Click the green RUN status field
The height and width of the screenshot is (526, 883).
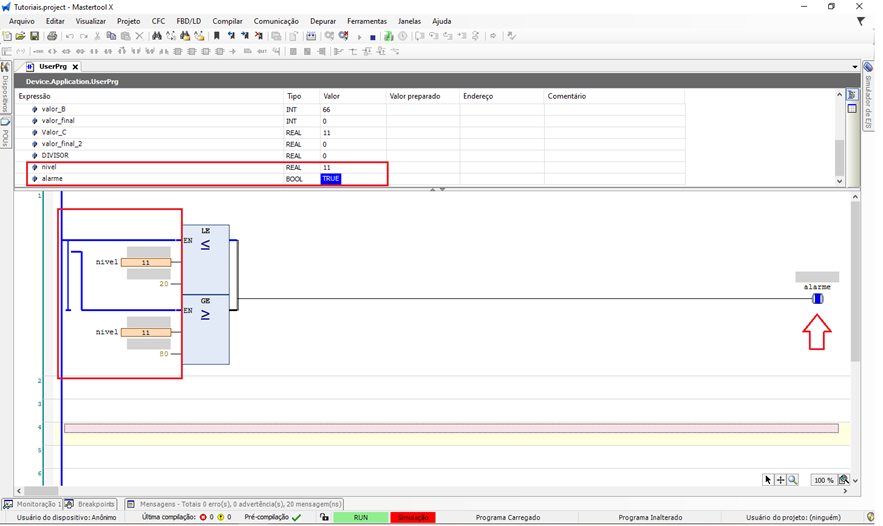[x=361, y=518]
